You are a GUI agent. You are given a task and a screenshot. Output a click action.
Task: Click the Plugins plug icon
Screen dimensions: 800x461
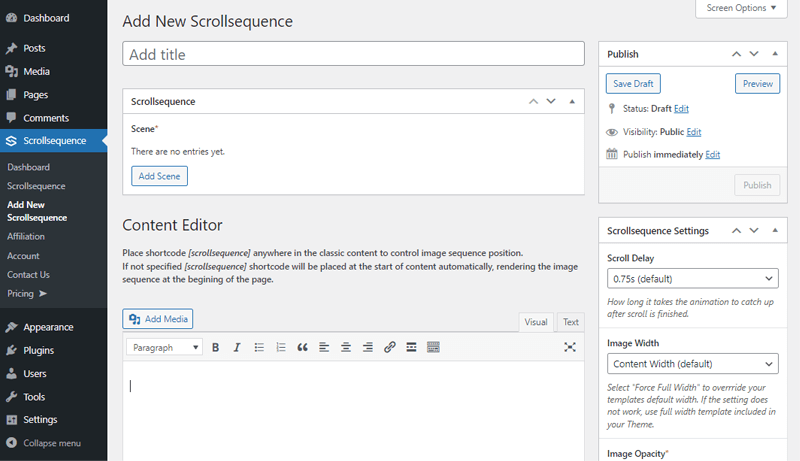11,350
